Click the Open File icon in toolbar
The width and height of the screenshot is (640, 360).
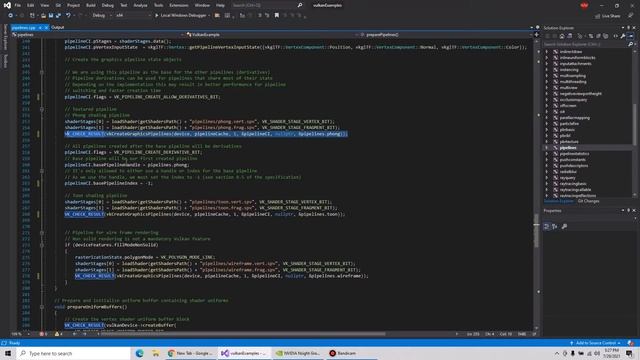pos(43,16)
